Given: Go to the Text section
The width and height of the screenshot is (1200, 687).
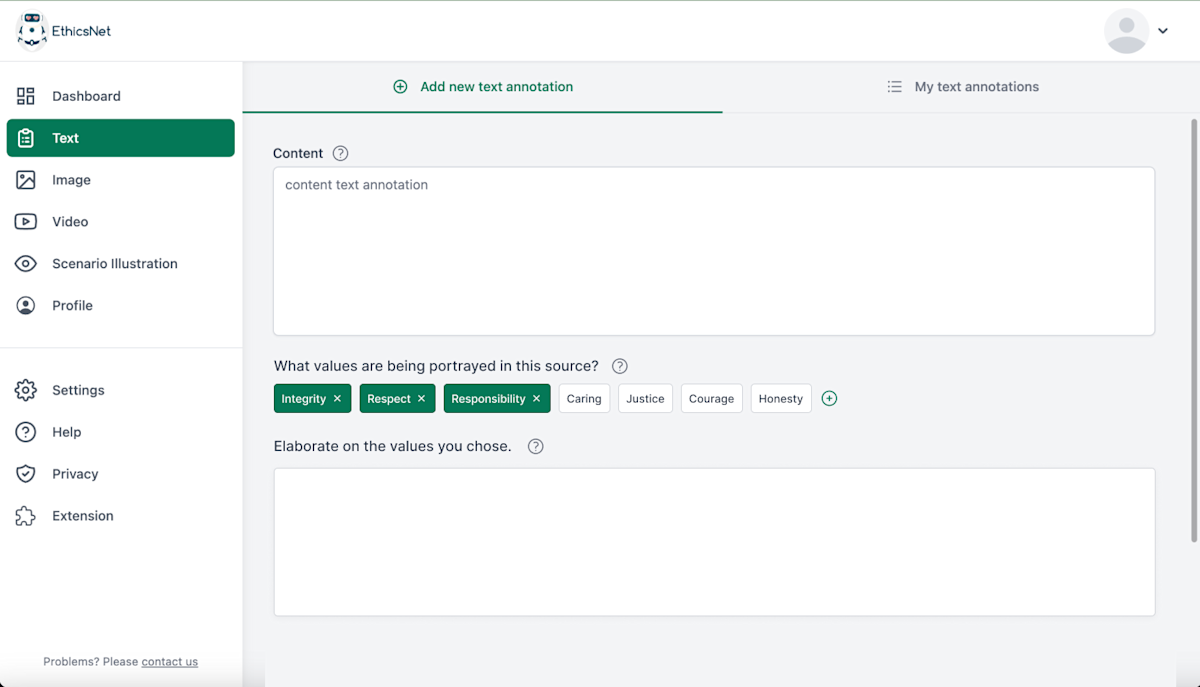Looking at the screenshot, I should 121,138.
